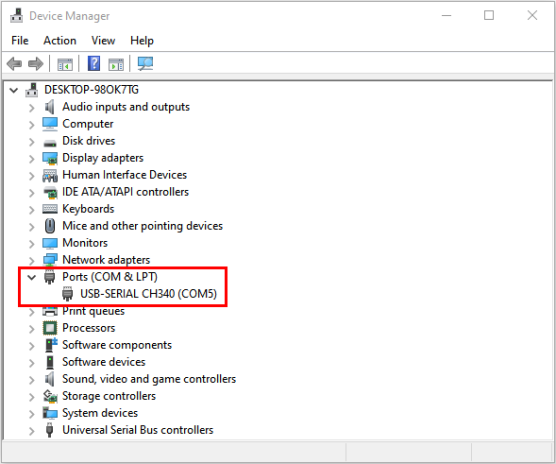Image resolution: width=556 pixels, height=464 pixels.
Task: Click the Back arrow toolbar icon
Action: [x=14, y=64]
